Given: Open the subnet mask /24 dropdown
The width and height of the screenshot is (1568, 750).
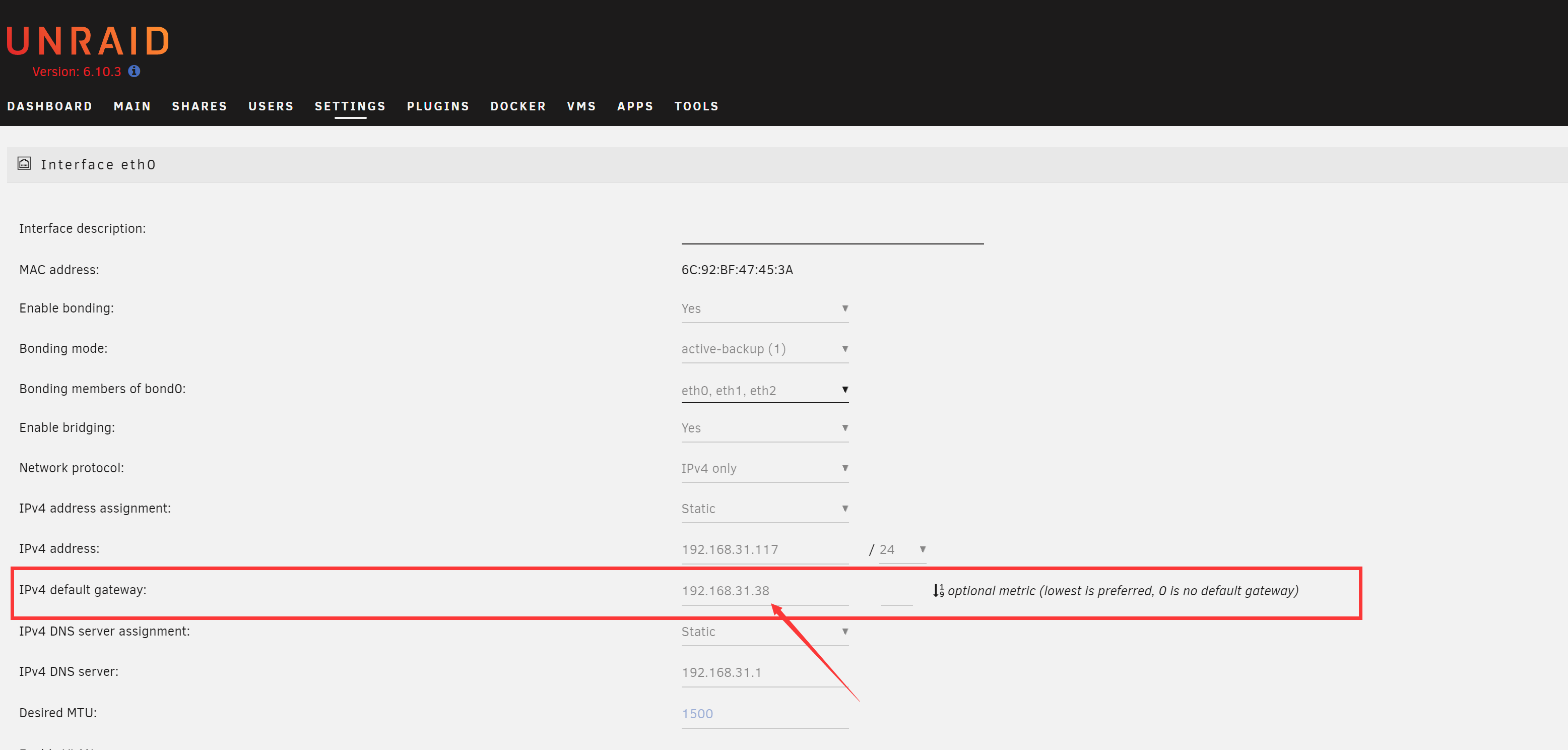Looking at the screenshot, I should pyautogui.click(x=902, y=550).
